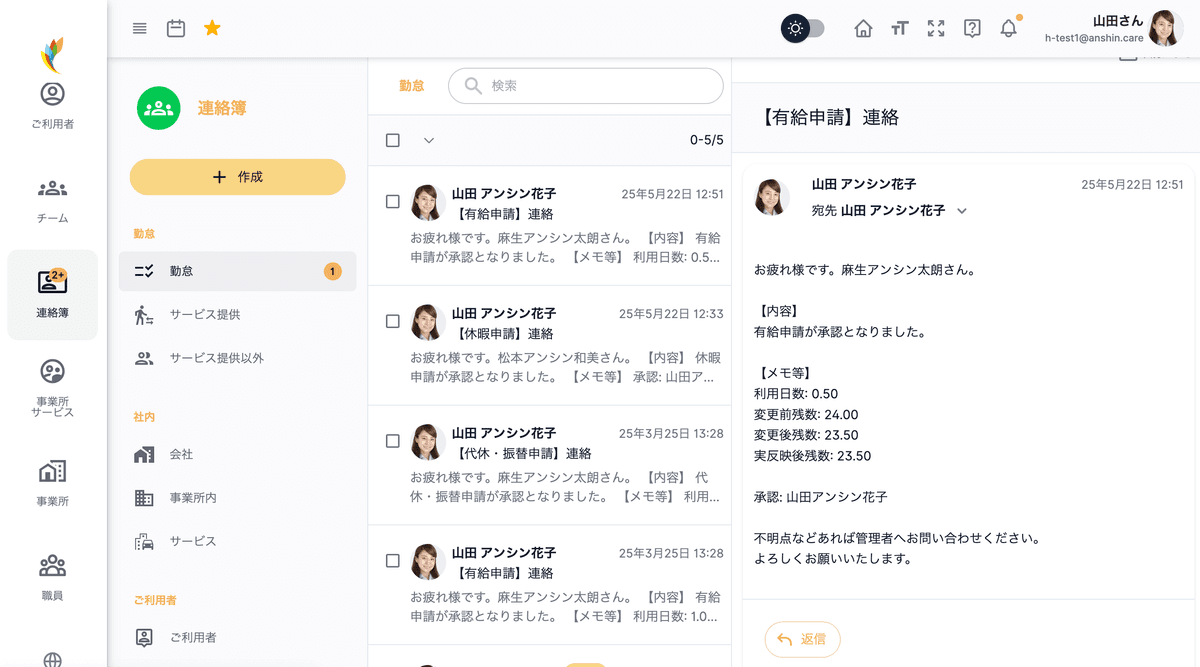The image size is (1200, 667).
Task: Open the 事業所内 folder
Action: tap(238, 498)
